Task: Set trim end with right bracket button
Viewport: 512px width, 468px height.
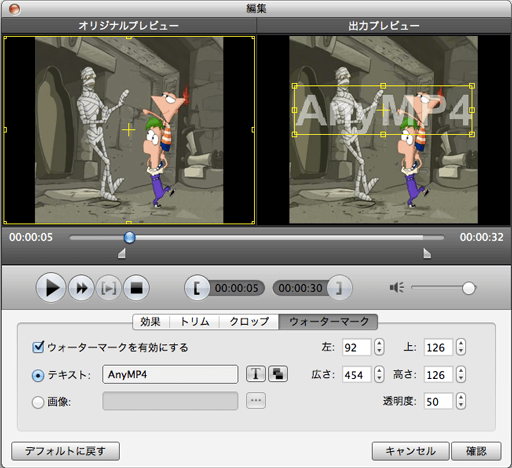Action: [339, 288]
